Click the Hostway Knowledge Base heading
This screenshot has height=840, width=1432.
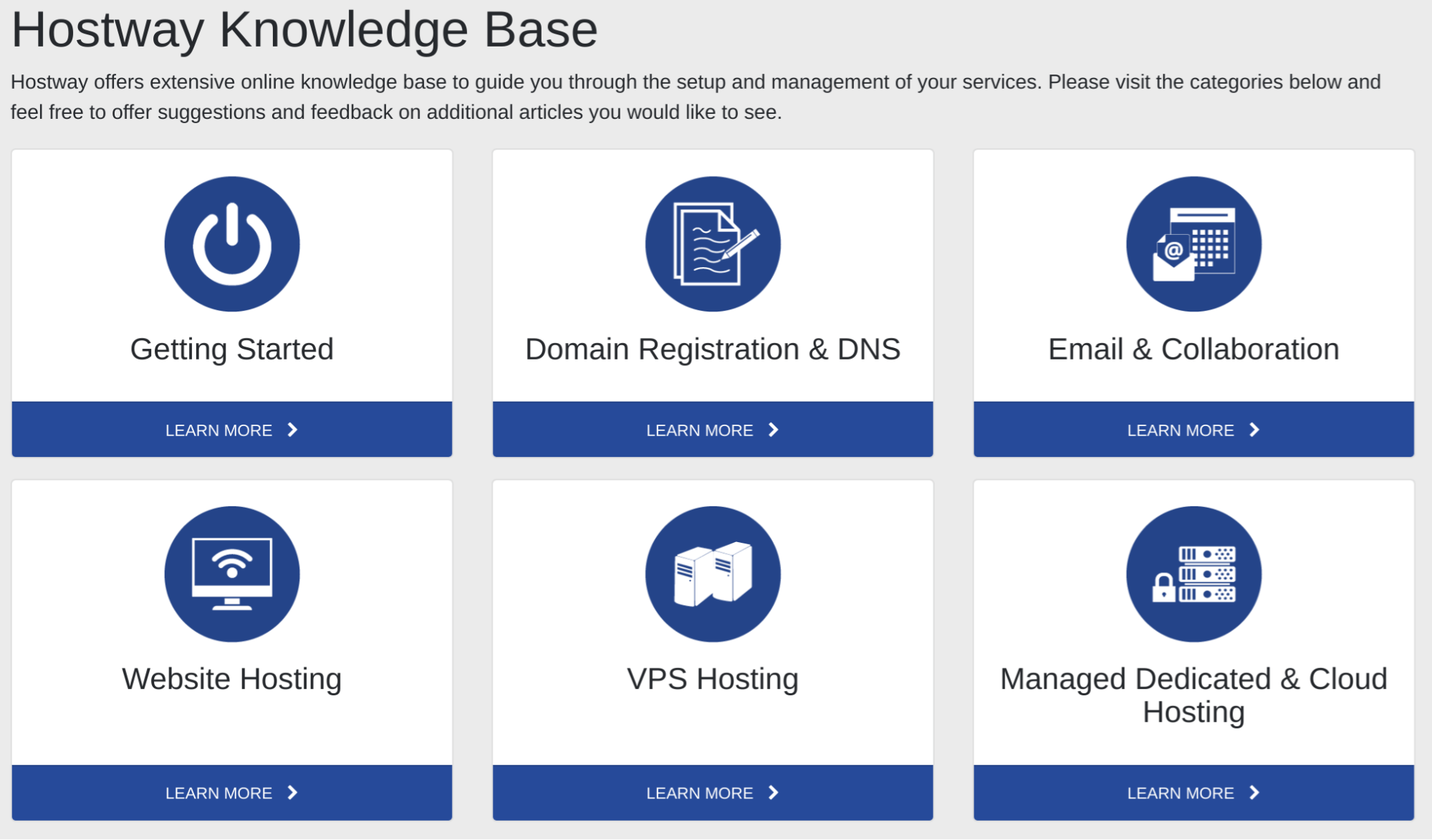tap(304, 30)
